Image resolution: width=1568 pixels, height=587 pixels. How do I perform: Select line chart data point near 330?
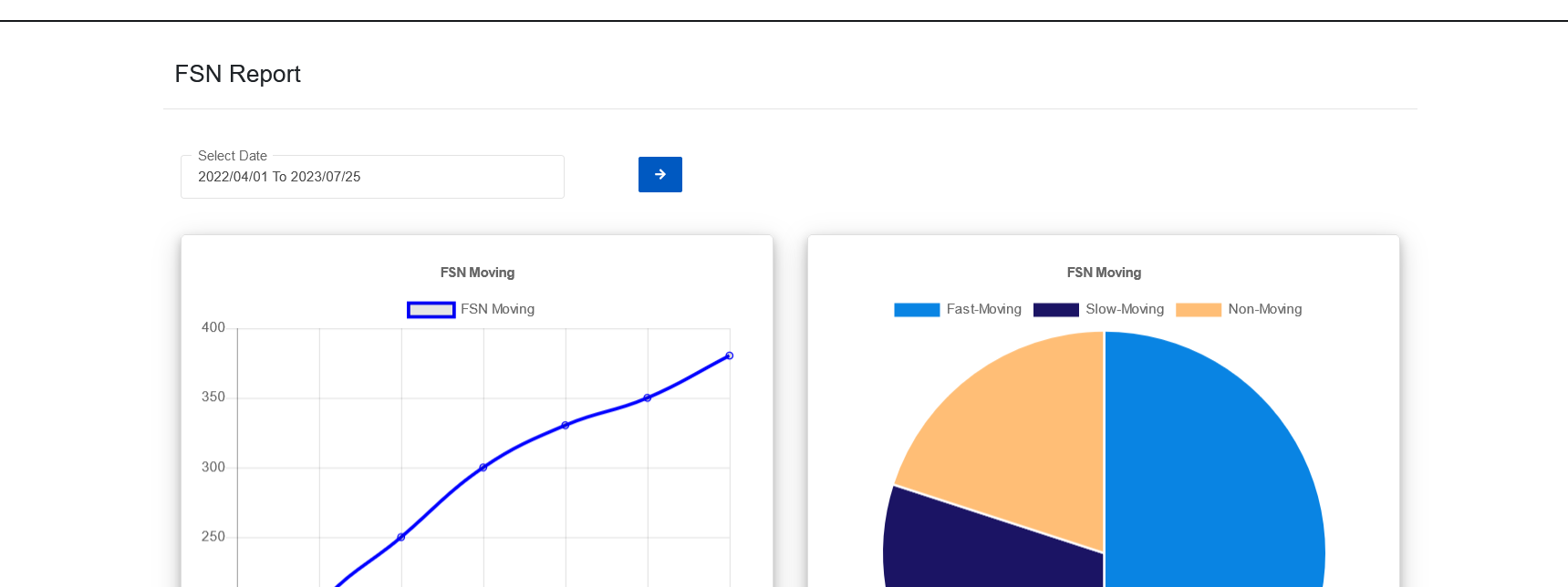[566, 425]
